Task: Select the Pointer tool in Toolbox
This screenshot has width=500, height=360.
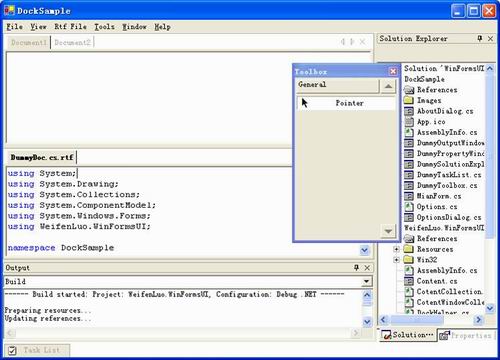Action: pos(346,103)
